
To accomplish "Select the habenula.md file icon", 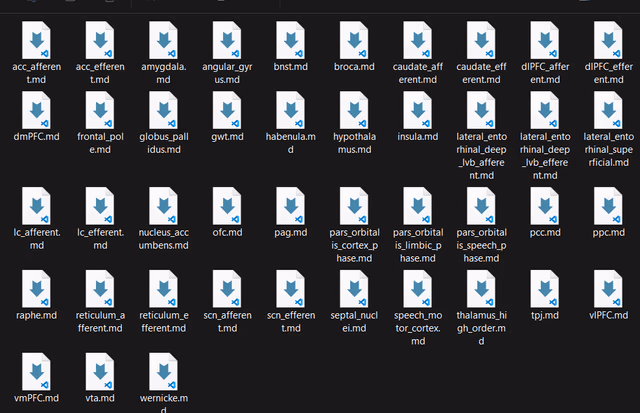I will click(291, 110).
